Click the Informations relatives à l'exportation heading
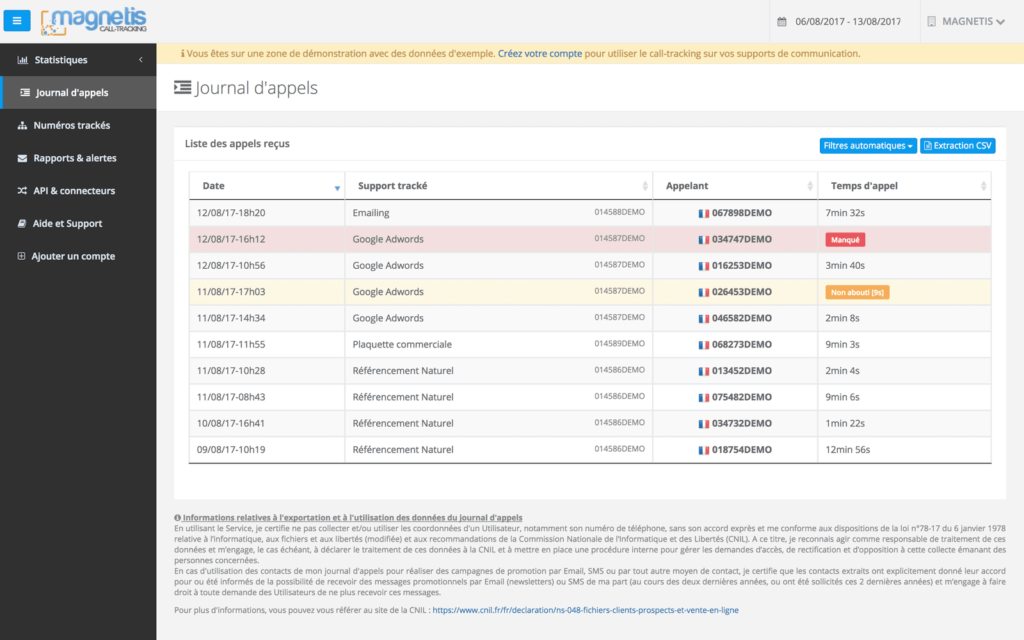 [352, 518]
